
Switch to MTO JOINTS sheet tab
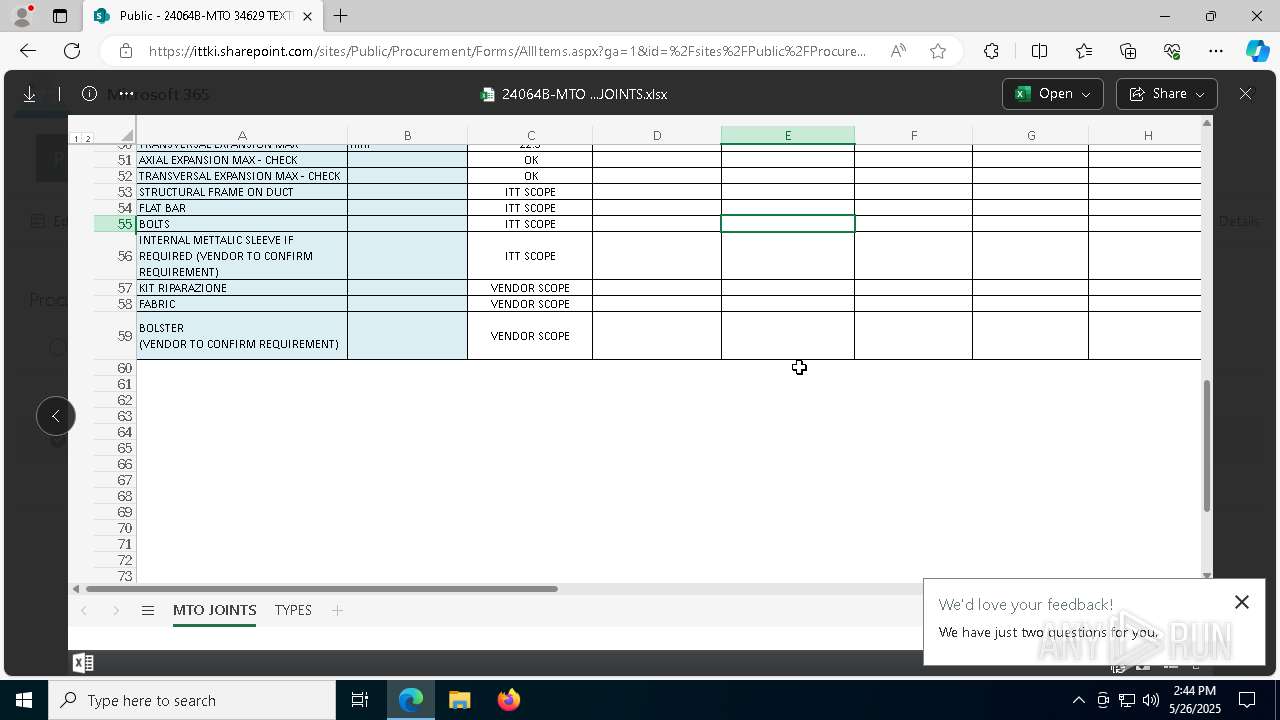215,610
